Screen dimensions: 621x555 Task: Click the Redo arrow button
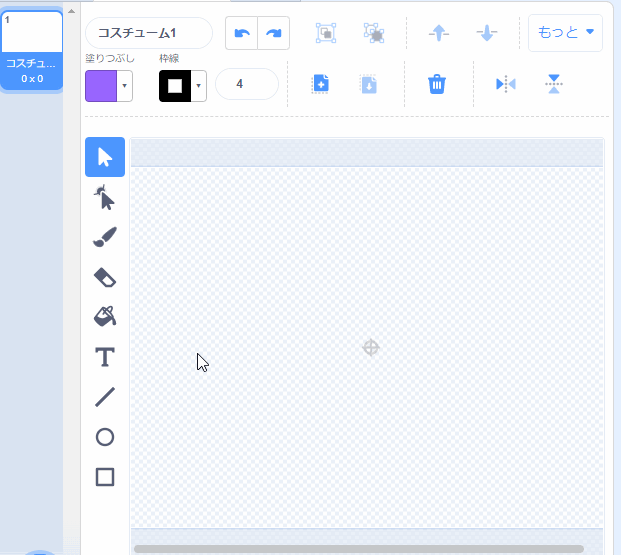[x=273, y=33]
